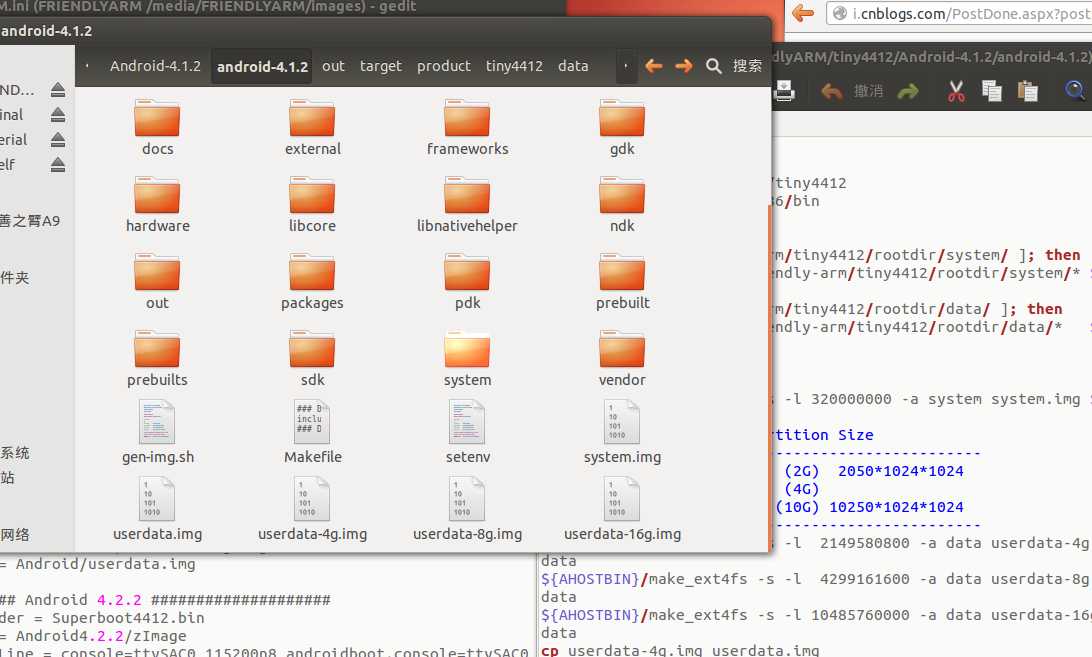Screen dimensions: 1092x657
Task: Open the system folder
Action: [467, 360]
